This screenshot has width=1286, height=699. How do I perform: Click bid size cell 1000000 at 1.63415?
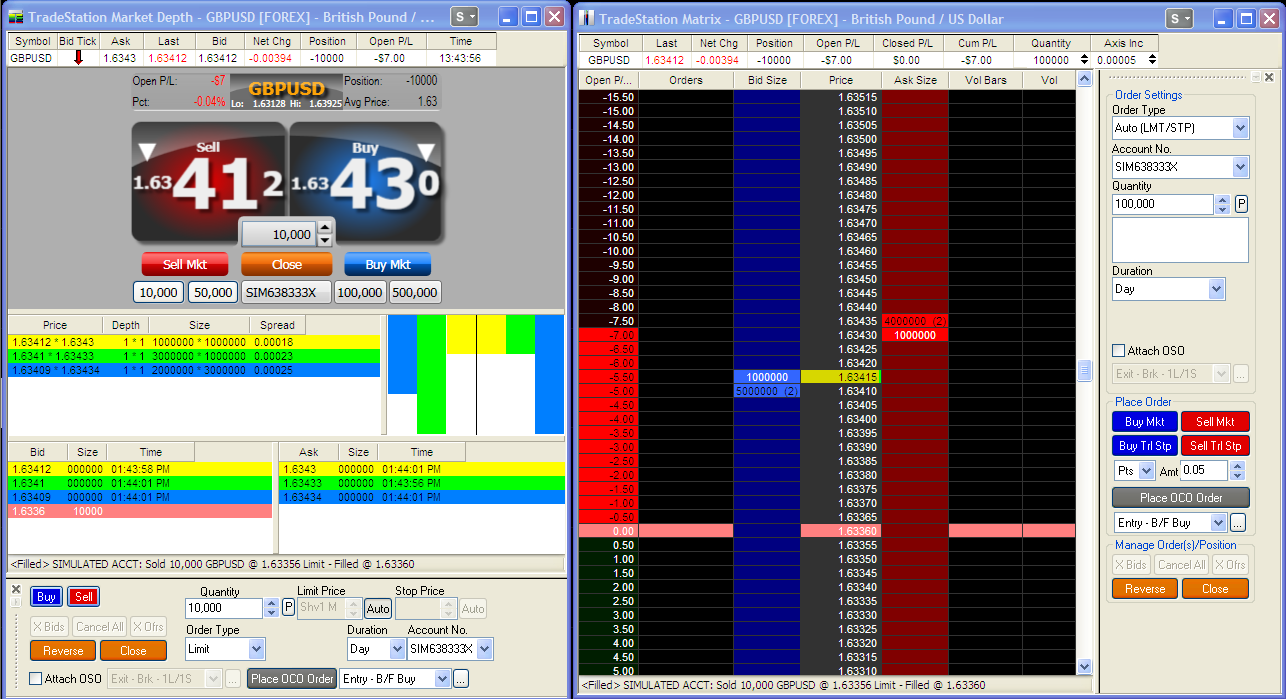[767, 377]
